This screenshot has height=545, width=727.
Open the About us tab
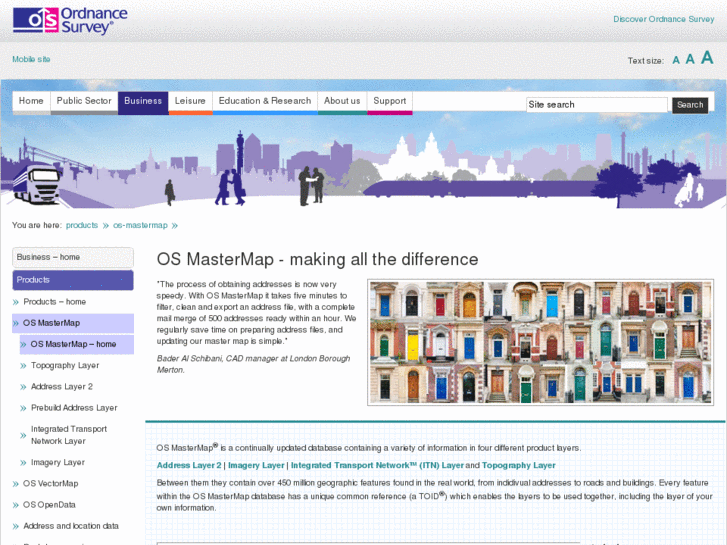pyautogui.click(x=342, y=102)
